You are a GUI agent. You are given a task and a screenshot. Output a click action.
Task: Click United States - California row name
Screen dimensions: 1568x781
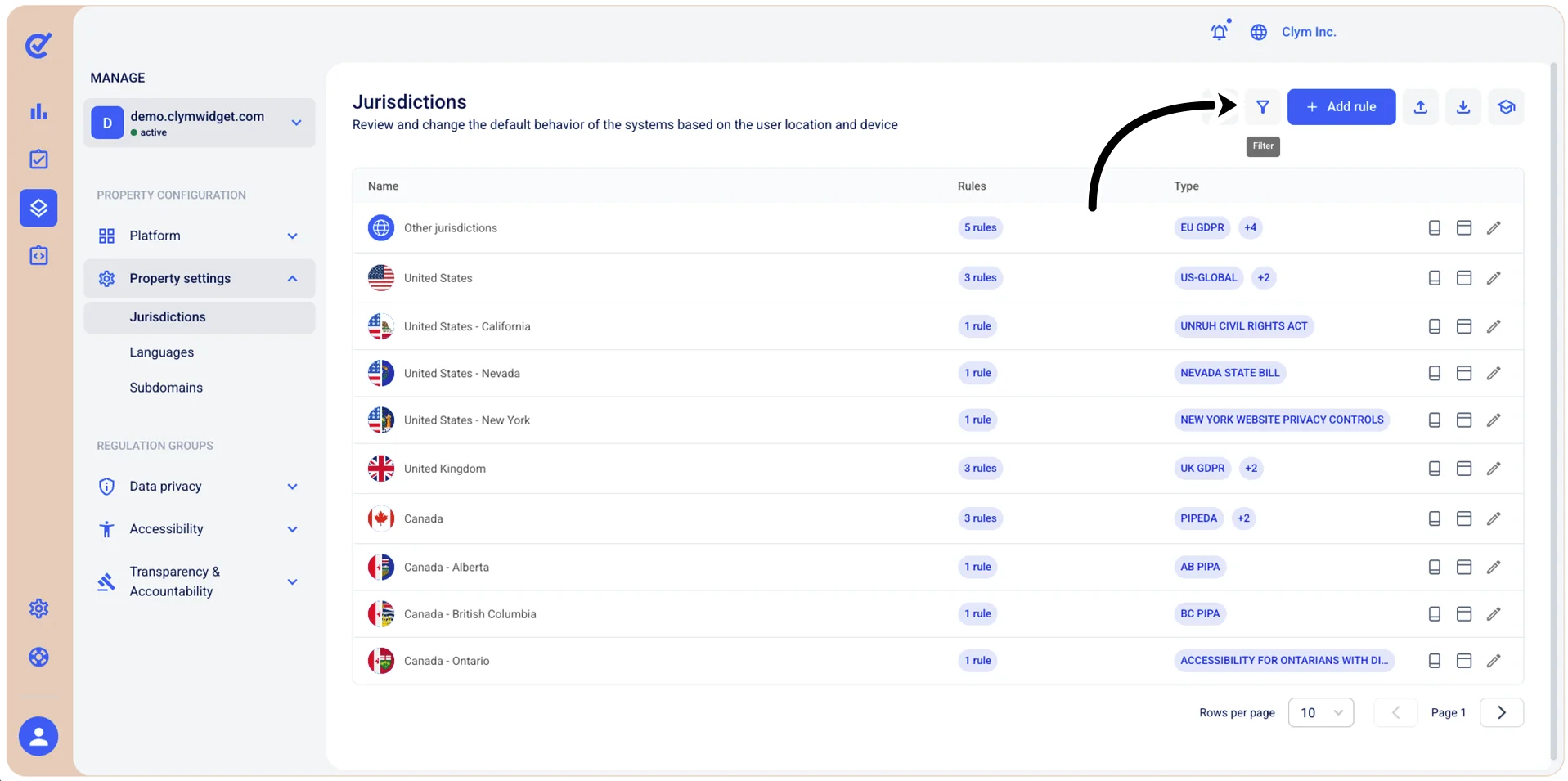tap(467, 326)
